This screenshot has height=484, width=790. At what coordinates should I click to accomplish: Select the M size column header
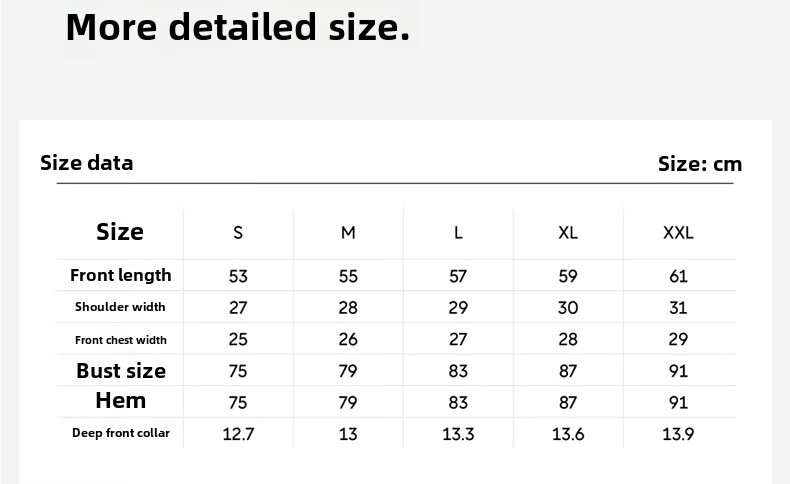coord(348,233)
